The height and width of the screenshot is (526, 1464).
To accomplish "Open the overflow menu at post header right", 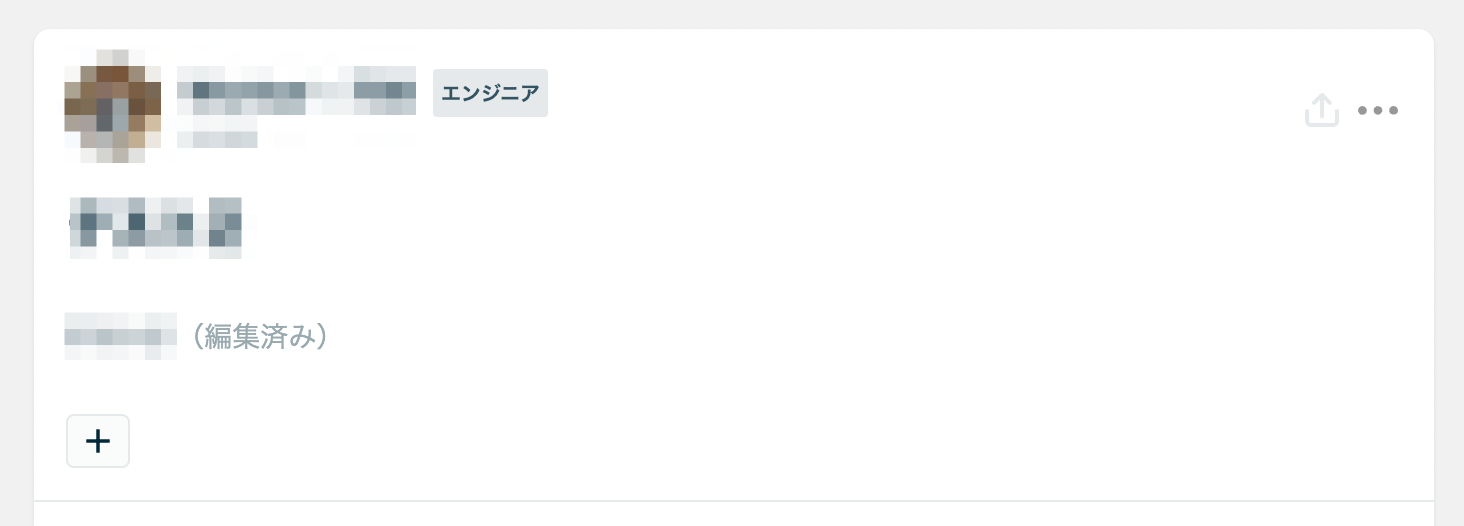I will 1378,110.
